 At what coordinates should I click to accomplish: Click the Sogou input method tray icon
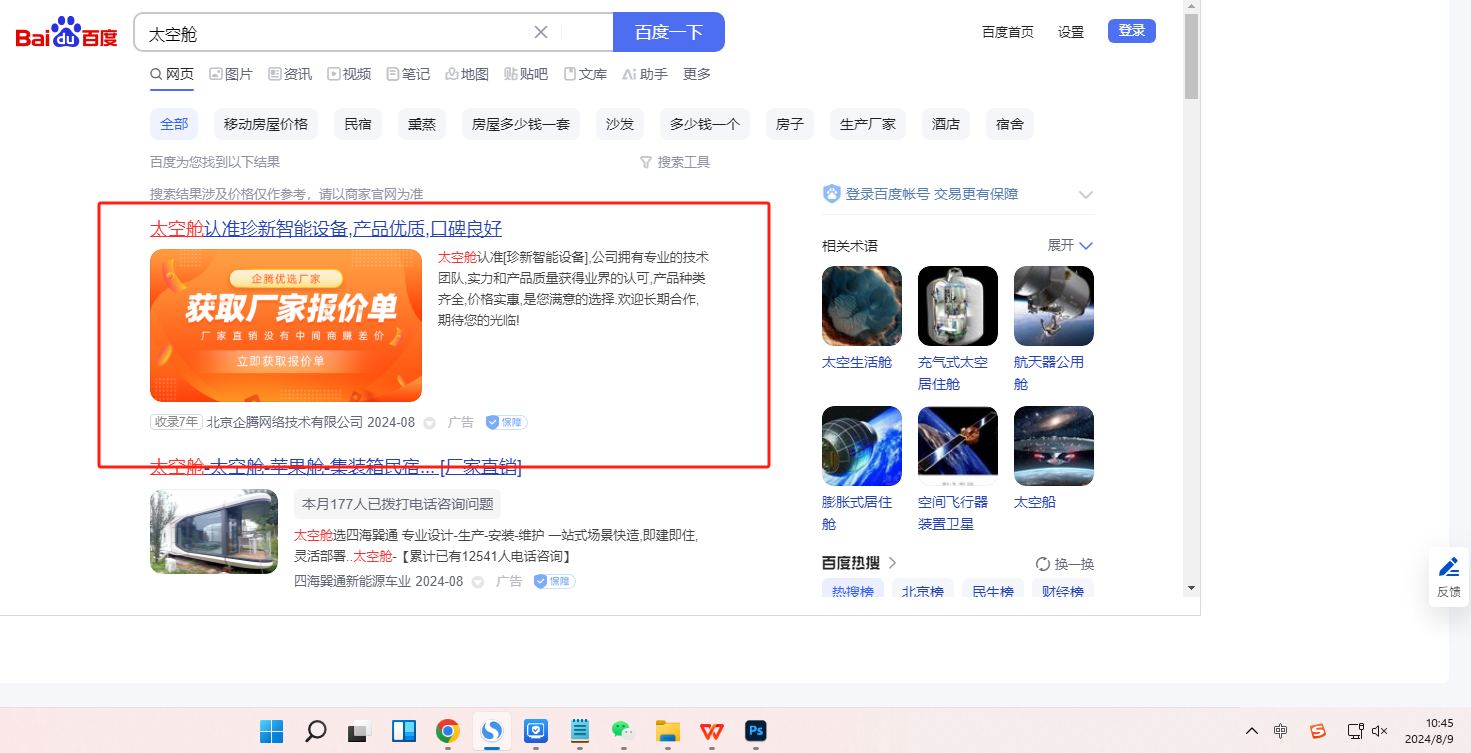(x=1318, y=731)
